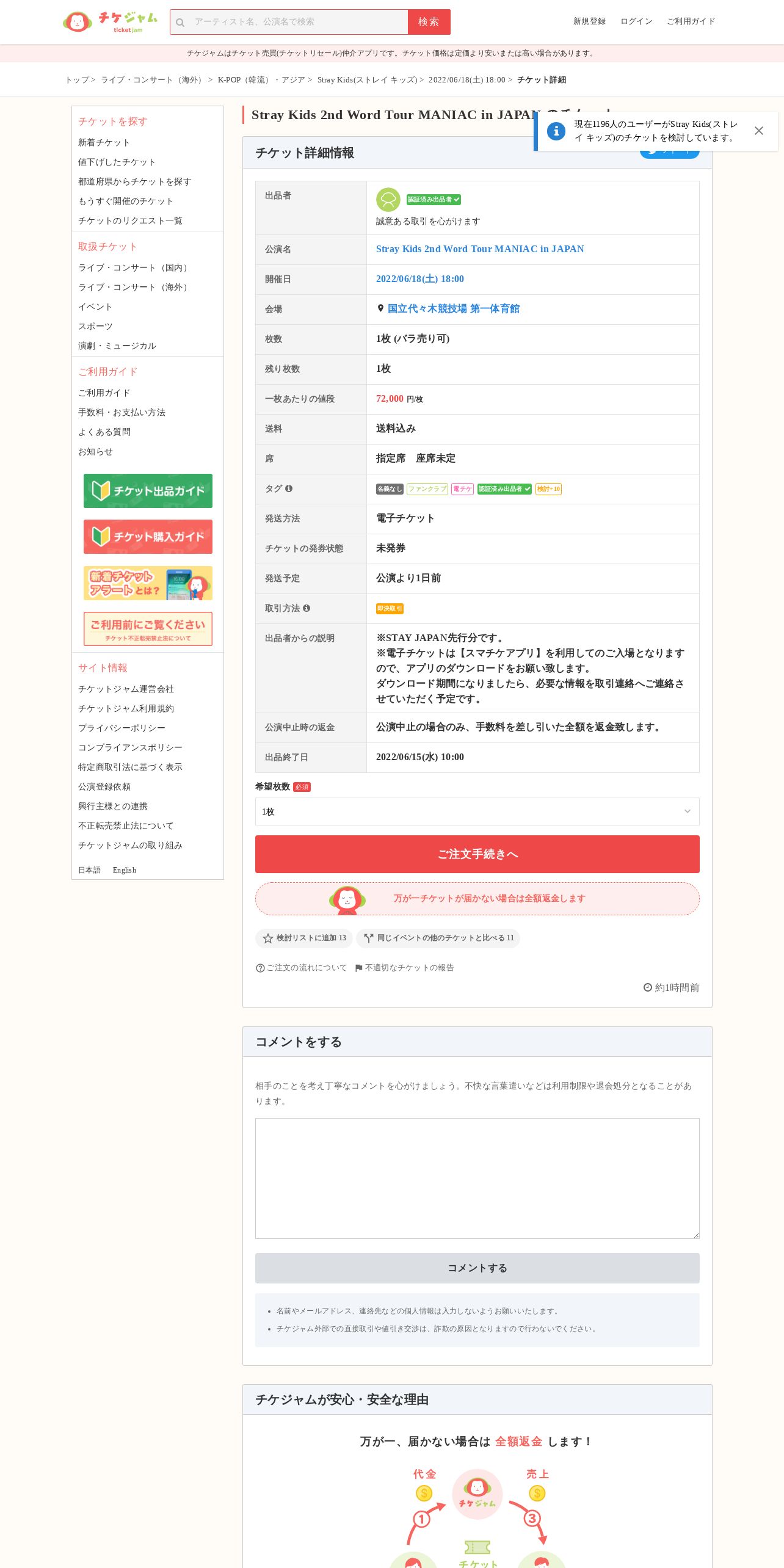Open the チケット購入ガイド banner
The height and width of the screenshot is (1568, 784).
[148, 537]
